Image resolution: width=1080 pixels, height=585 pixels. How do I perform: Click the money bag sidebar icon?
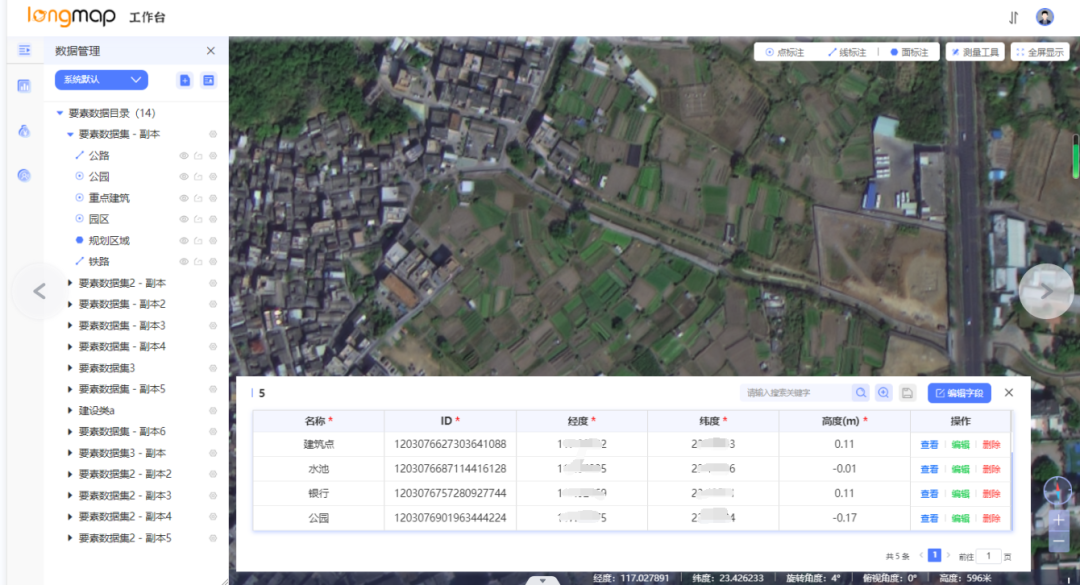point(24,131)
